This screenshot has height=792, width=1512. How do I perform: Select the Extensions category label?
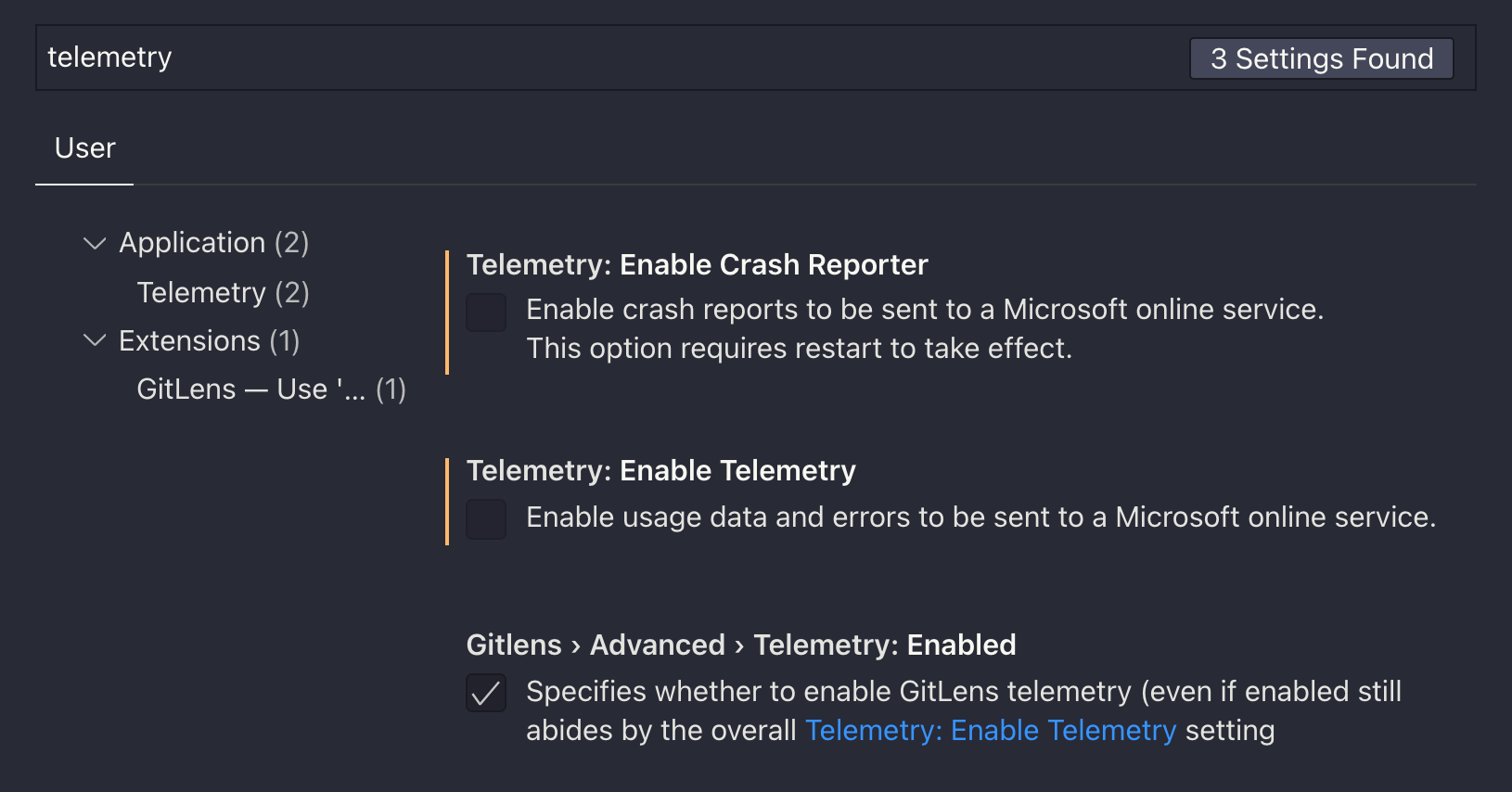pos(189,340)
